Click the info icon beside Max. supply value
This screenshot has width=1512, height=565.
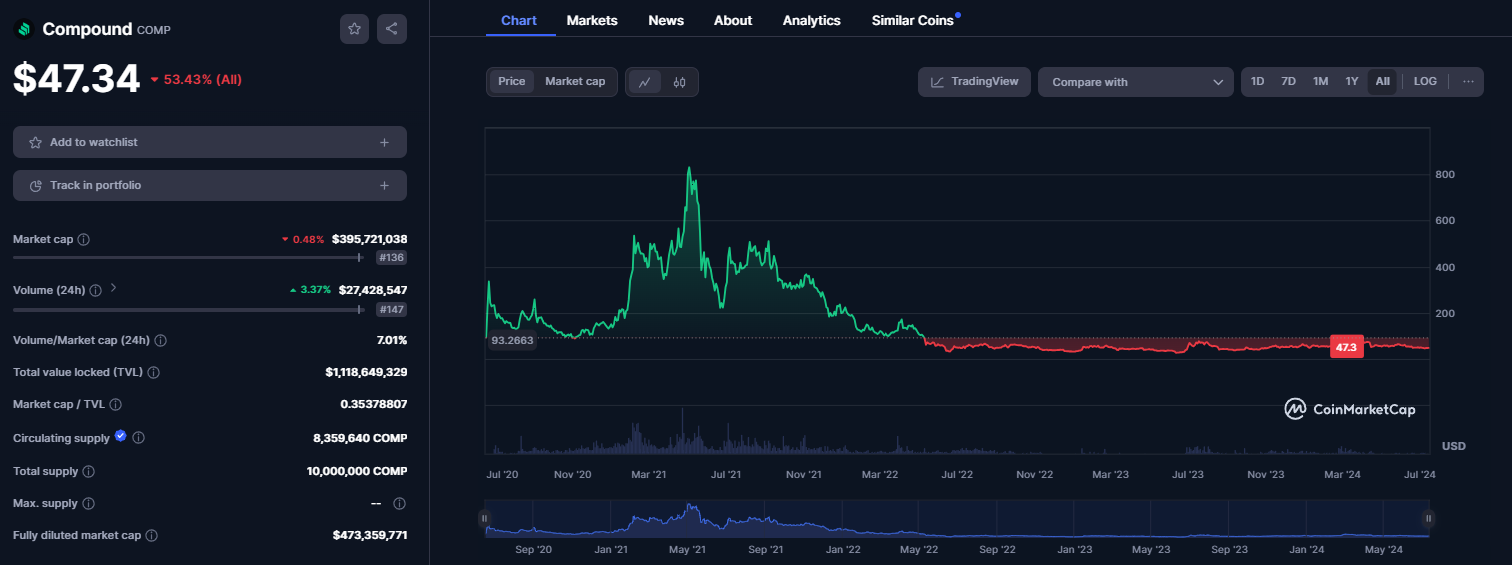pos(399,503)
